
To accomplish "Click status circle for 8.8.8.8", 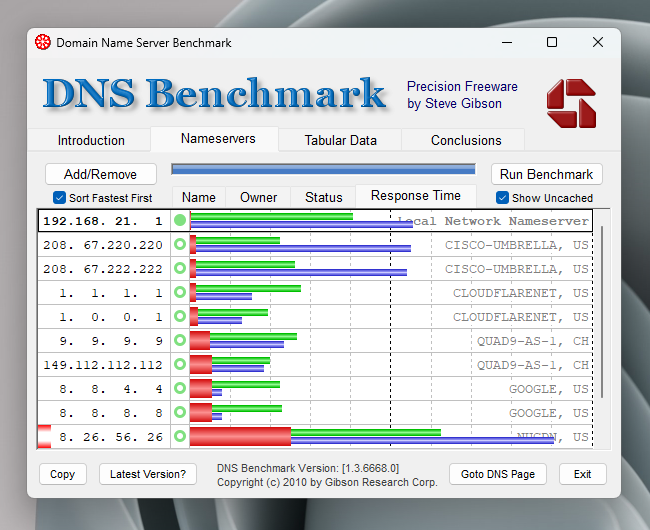I will tap(180, 412).
